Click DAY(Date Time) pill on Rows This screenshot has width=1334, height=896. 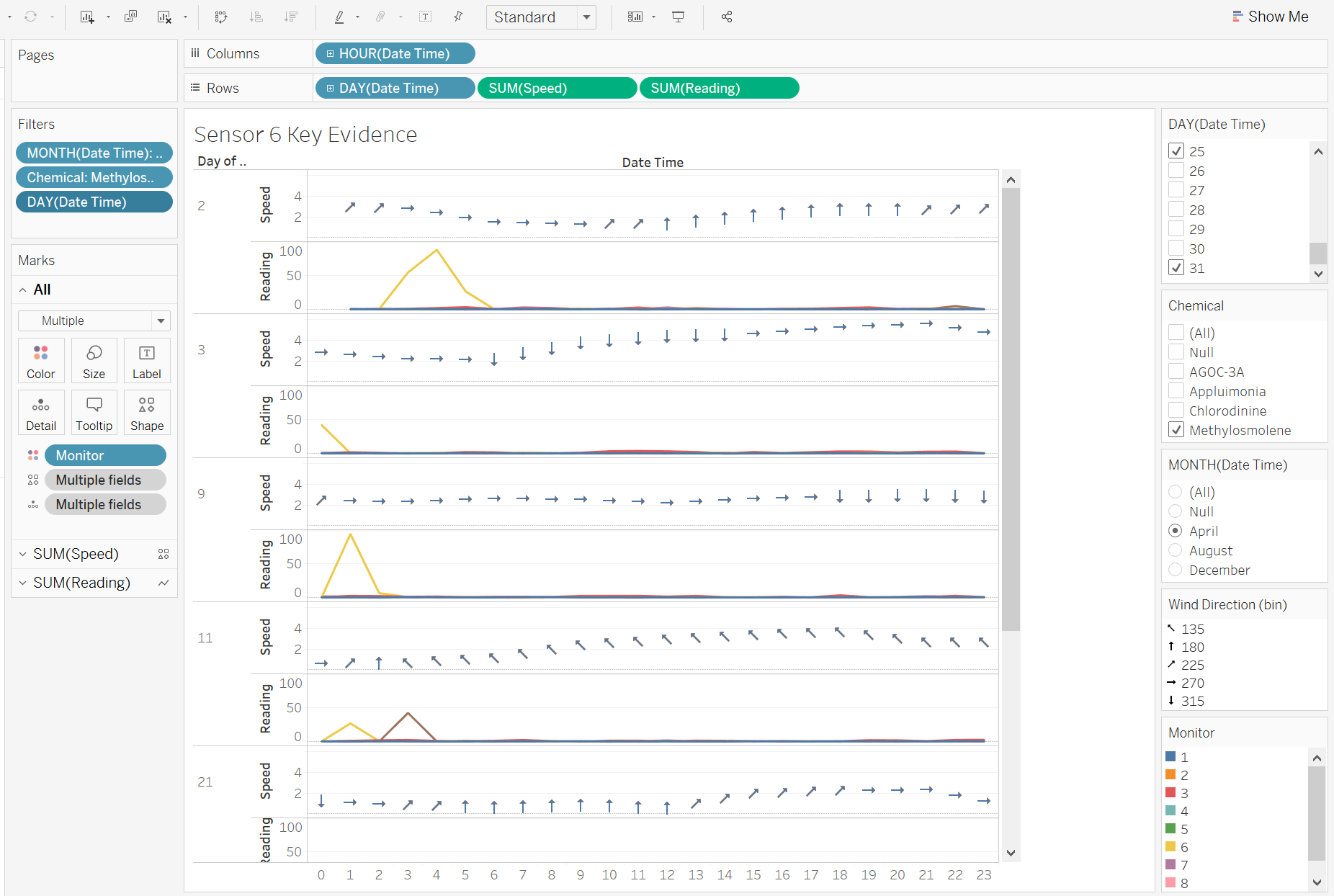tap(395, 88)
